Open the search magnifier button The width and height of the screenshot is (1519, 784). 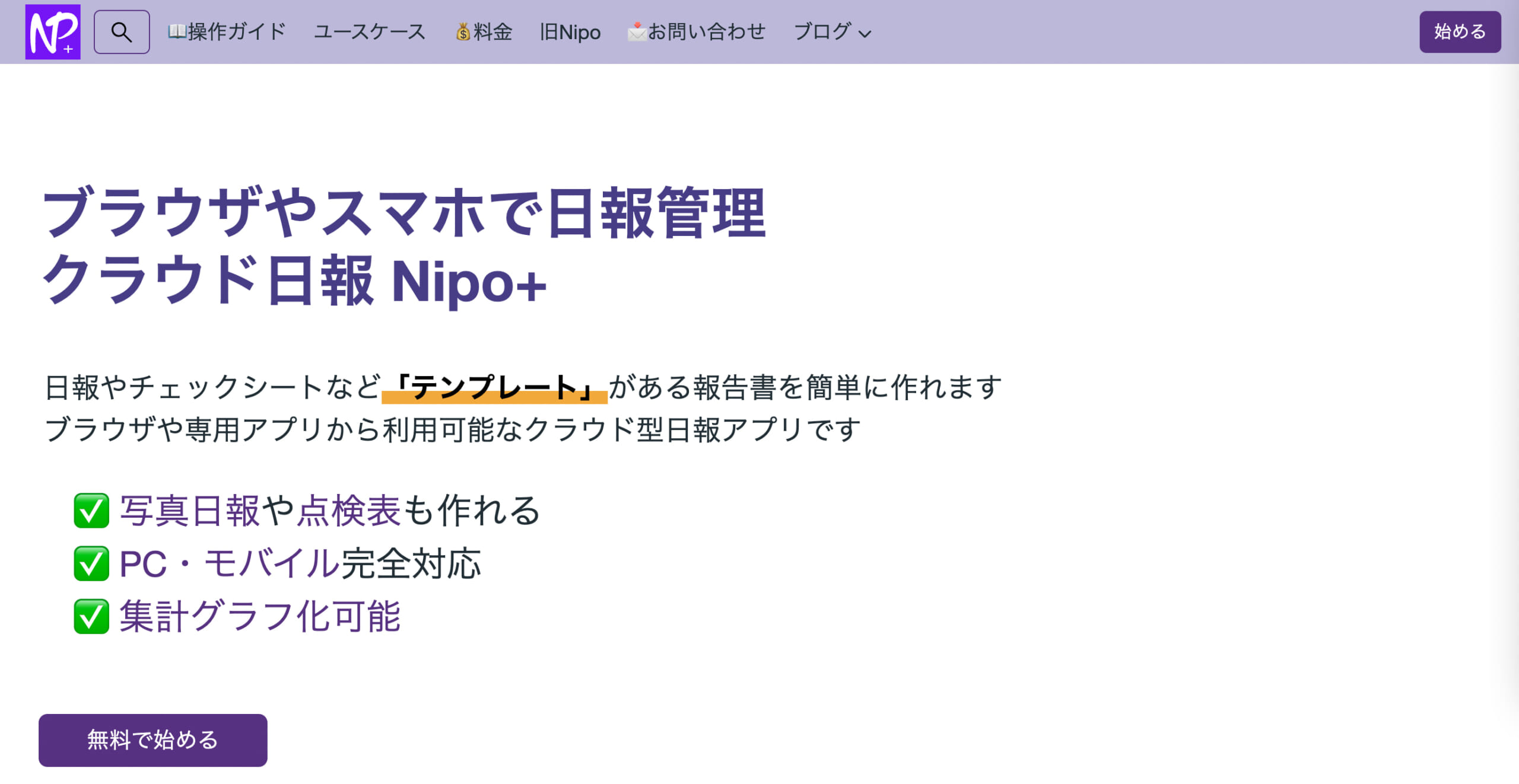point(122,32)
